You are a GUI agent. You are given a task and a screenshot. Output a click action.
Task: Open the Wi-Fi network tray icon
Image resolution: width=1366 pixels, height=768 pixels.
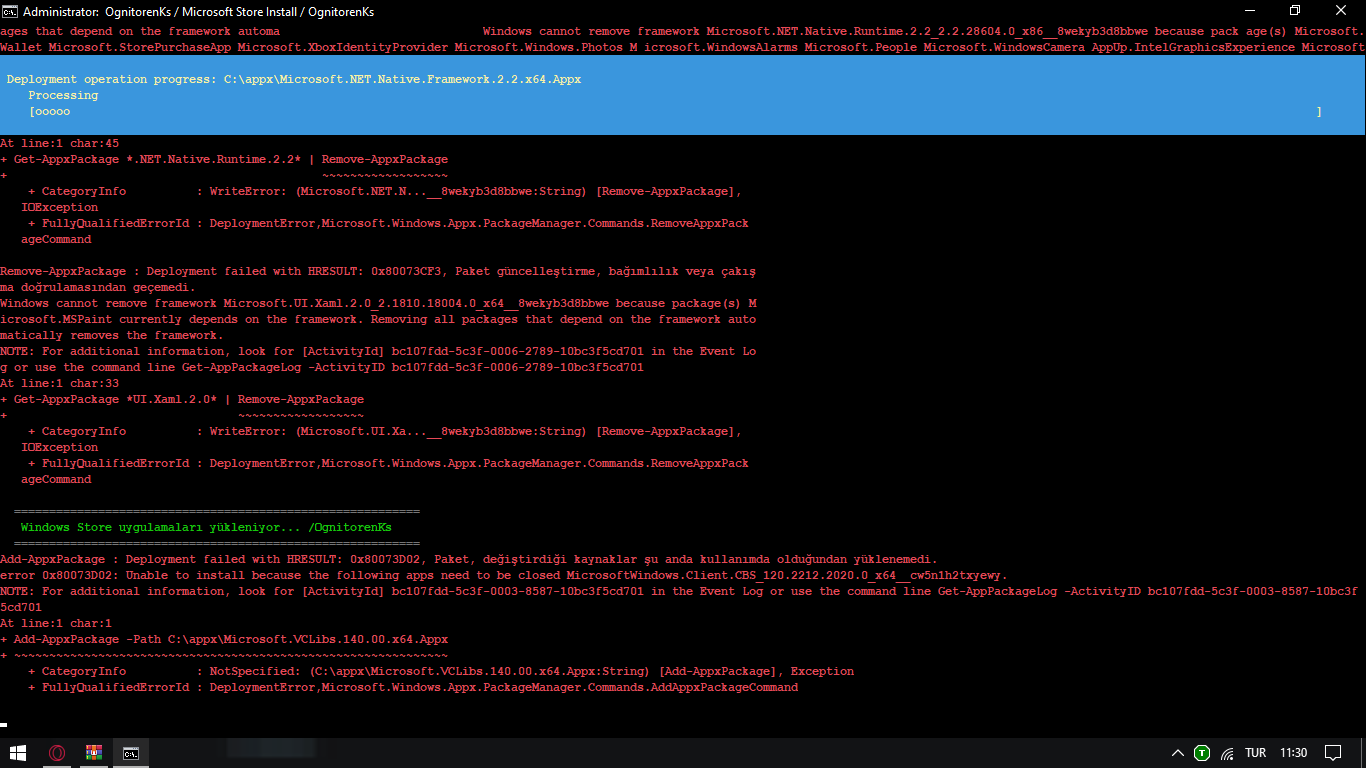1227,753
